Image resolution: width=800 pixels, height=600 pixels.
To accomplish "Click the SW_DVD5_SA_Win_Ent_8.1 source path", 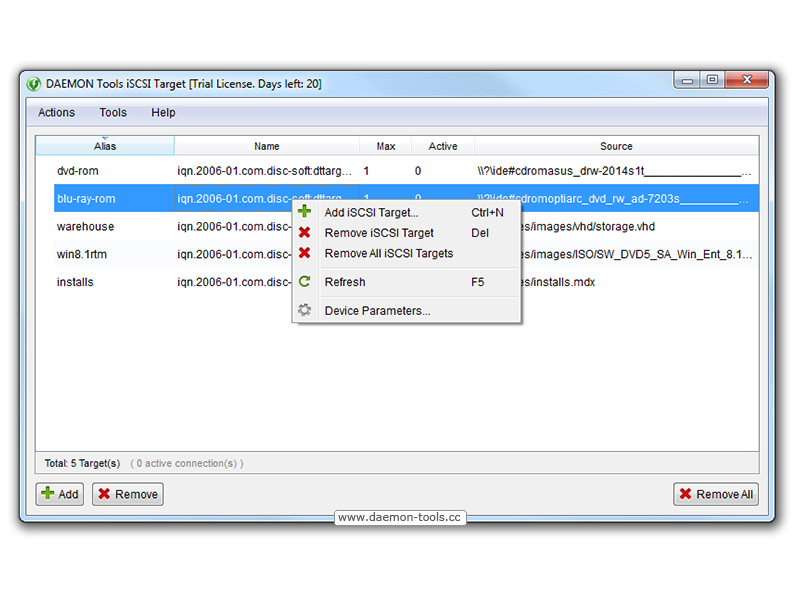I will point(637,254).
